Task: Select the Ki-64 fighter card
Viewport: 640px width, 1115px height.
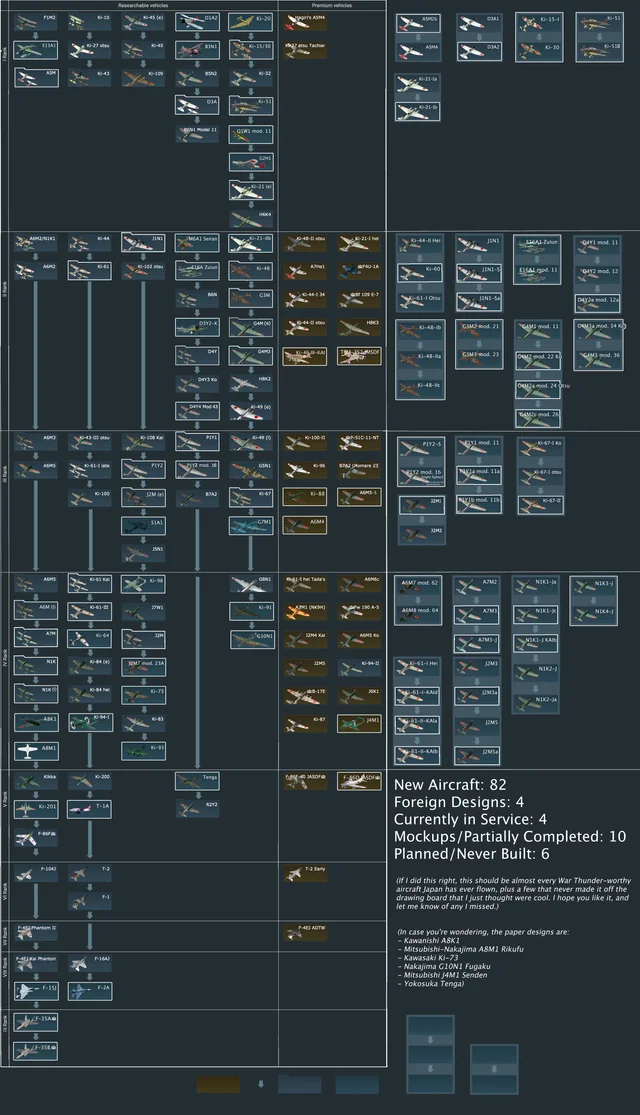Action: click(x=90, y=639)
